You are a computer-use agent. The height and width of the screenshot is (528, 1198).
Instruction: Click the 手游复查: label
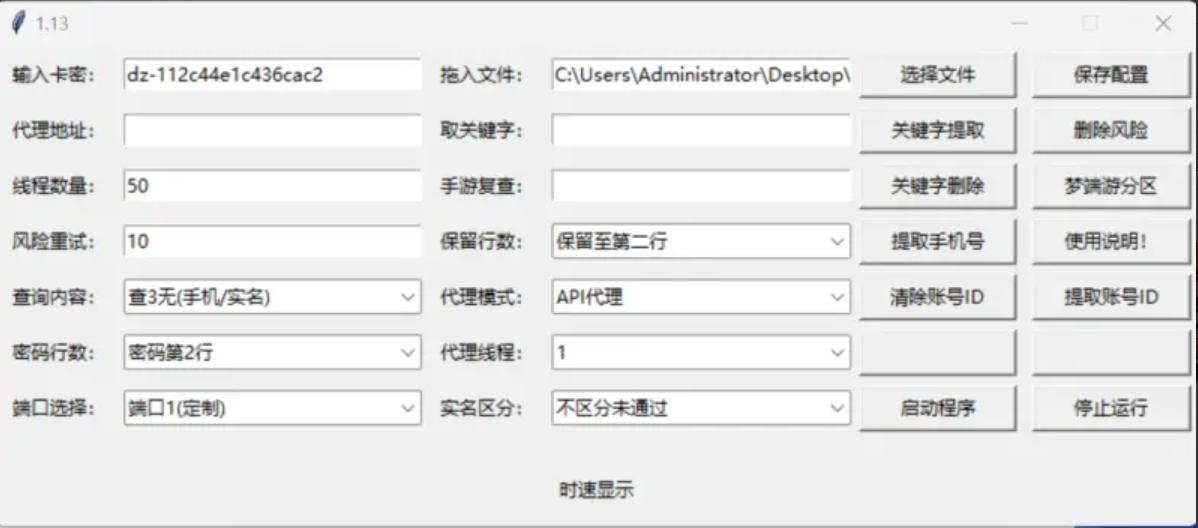click(x=481, y=186)
